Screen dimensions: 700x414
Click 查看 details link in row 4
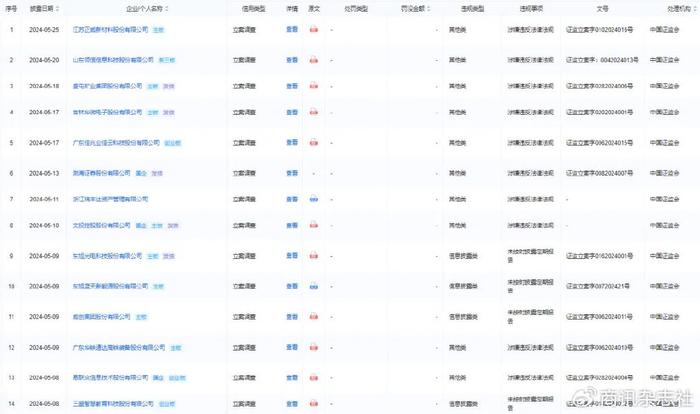292,112
